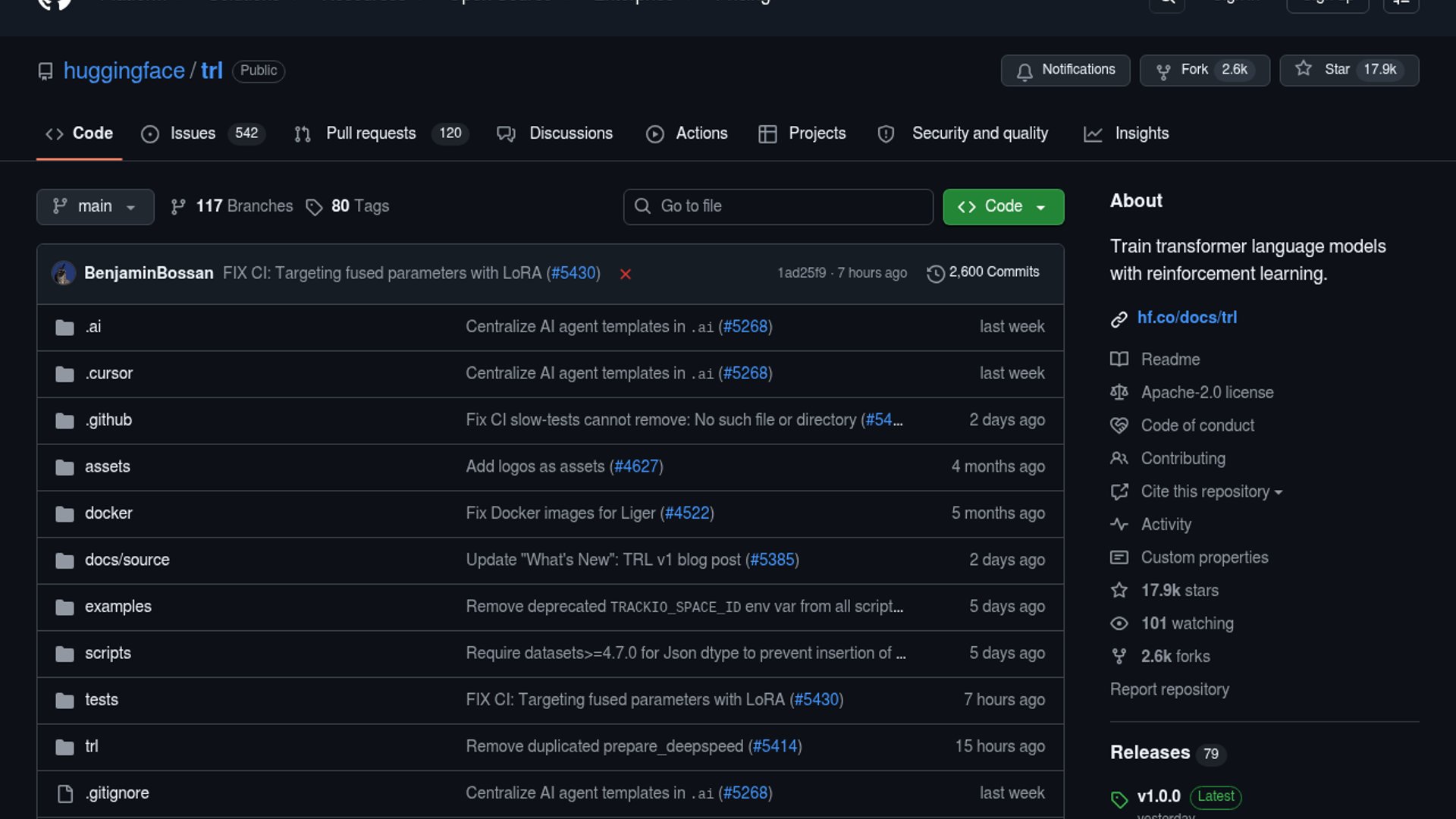Screen dimensions: 1456x819
Task: Expand the green Code dropdown button
Action: tap(1003, 206)
